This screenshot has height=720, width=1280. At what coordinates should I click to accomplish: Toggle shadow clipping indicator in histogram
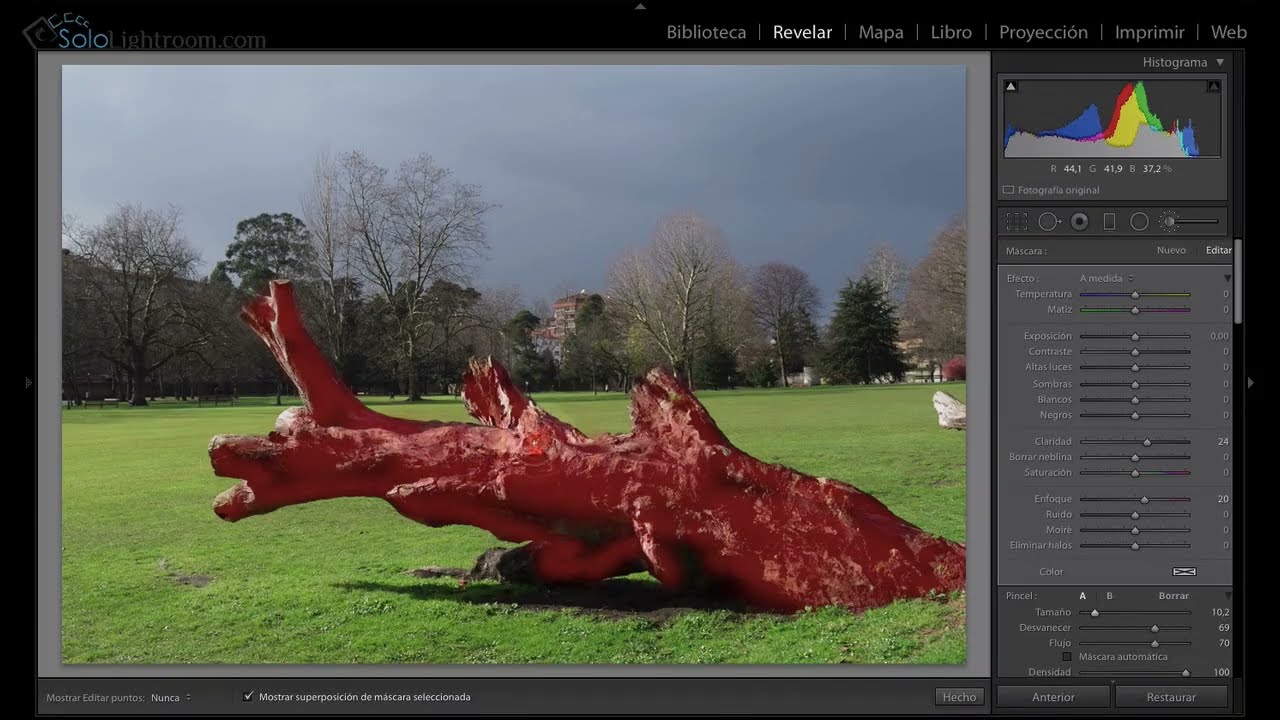1010,87
